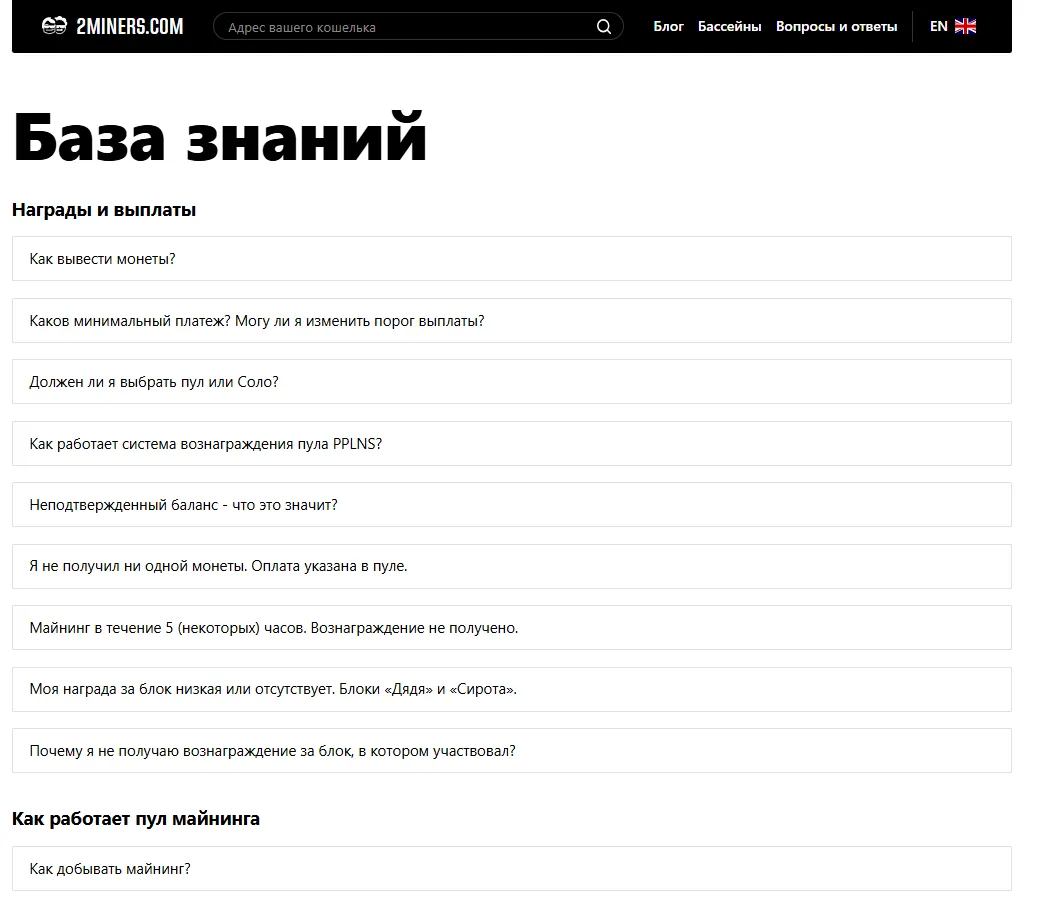Expand 'Майнинг в течение 5 часов' item
The width and height of the screenshot is (1043, 898).
click(512, 628)
